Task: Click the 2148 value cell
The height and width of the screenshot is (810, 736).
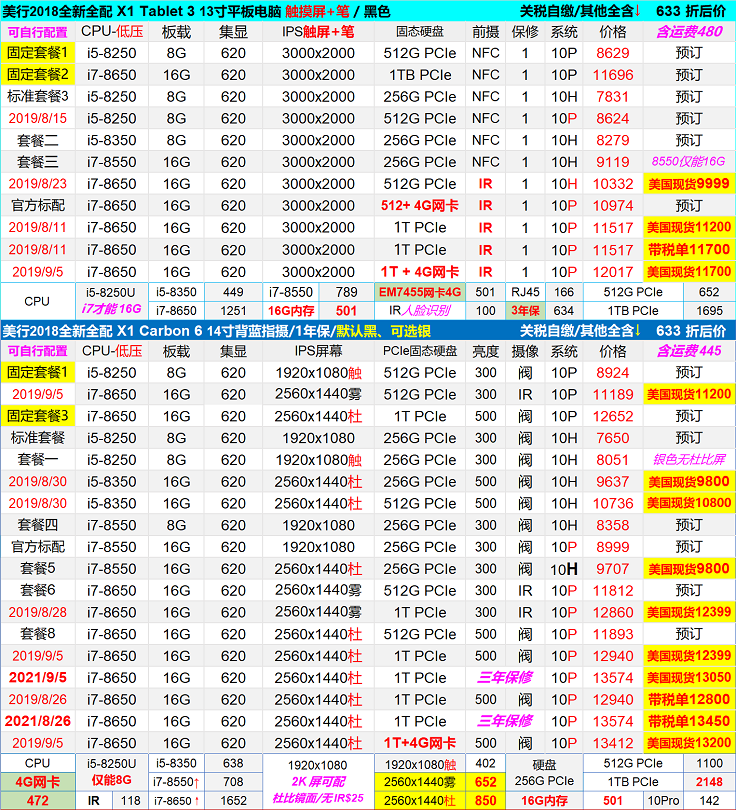Action: tap(710, 782)
